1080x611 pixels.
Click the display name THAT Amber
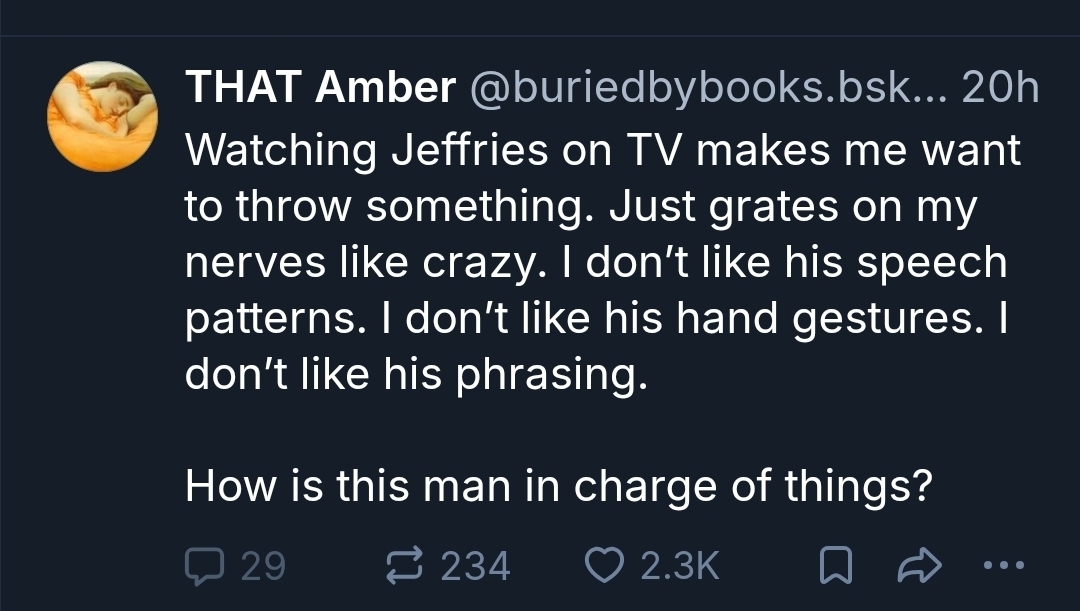pos(320,89)
